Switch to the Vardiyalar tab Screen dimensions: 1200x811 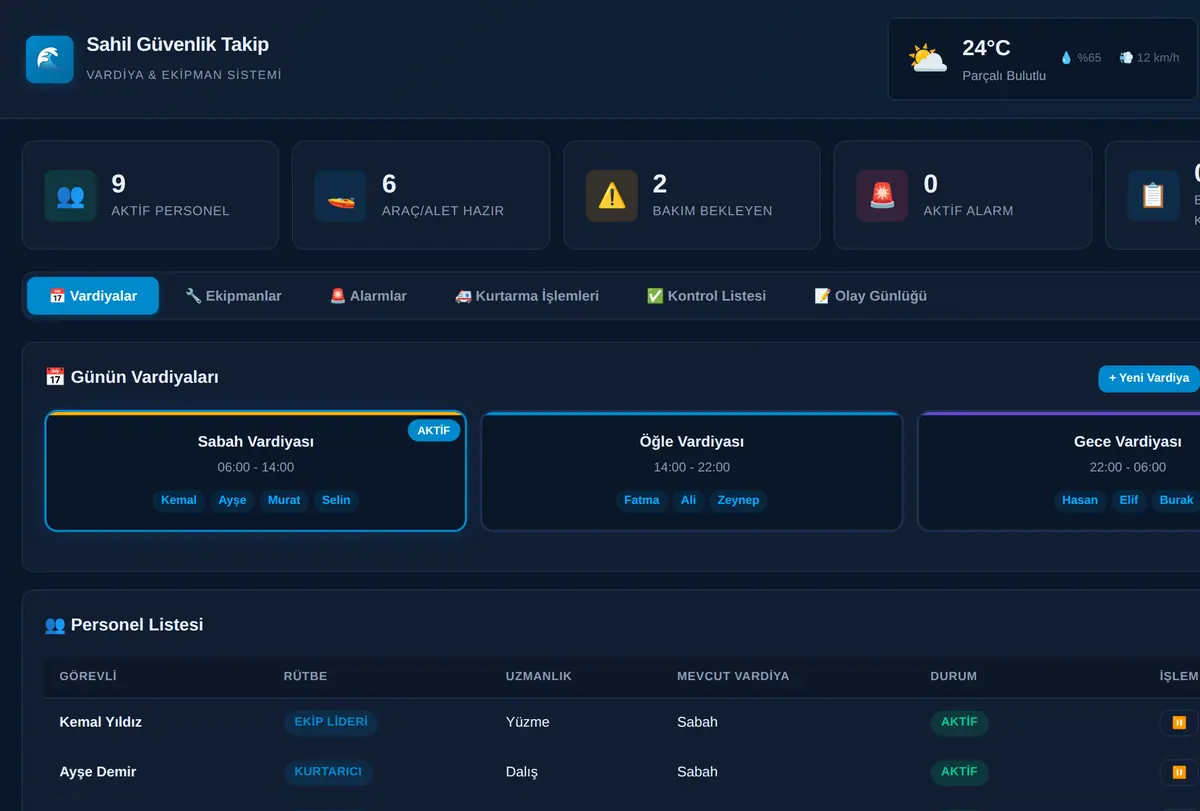coord(93,296)
